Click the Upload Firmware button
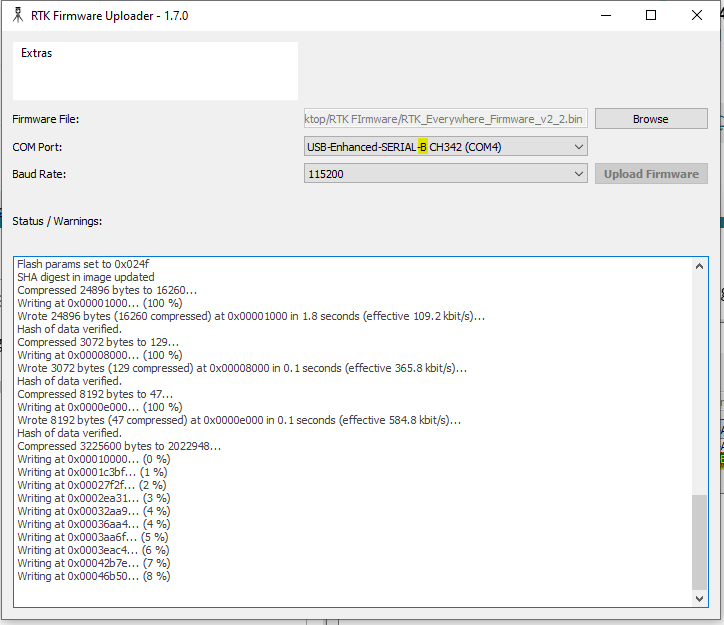724x625 pixels. 651,174
